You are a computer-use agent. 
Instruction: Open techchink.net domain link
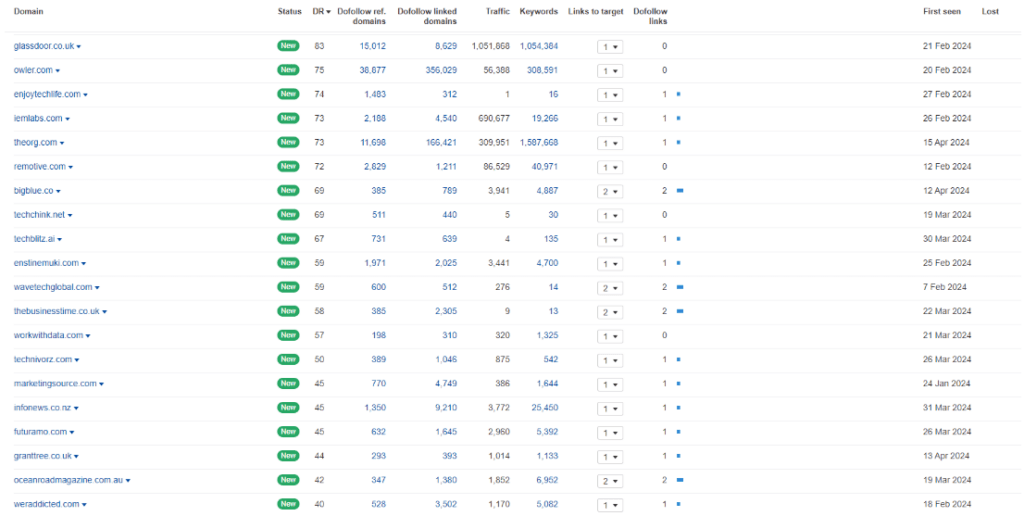pos(39,216)
